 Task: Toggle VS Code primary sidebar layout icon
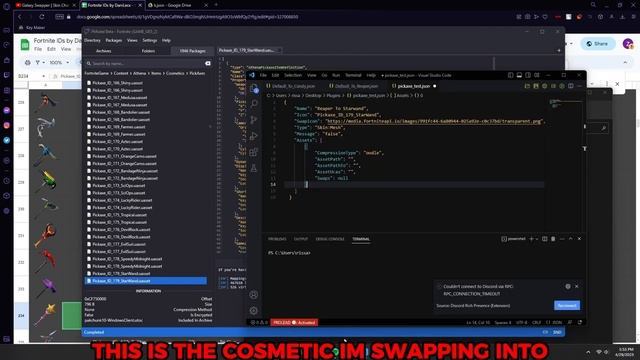point(511,75)
